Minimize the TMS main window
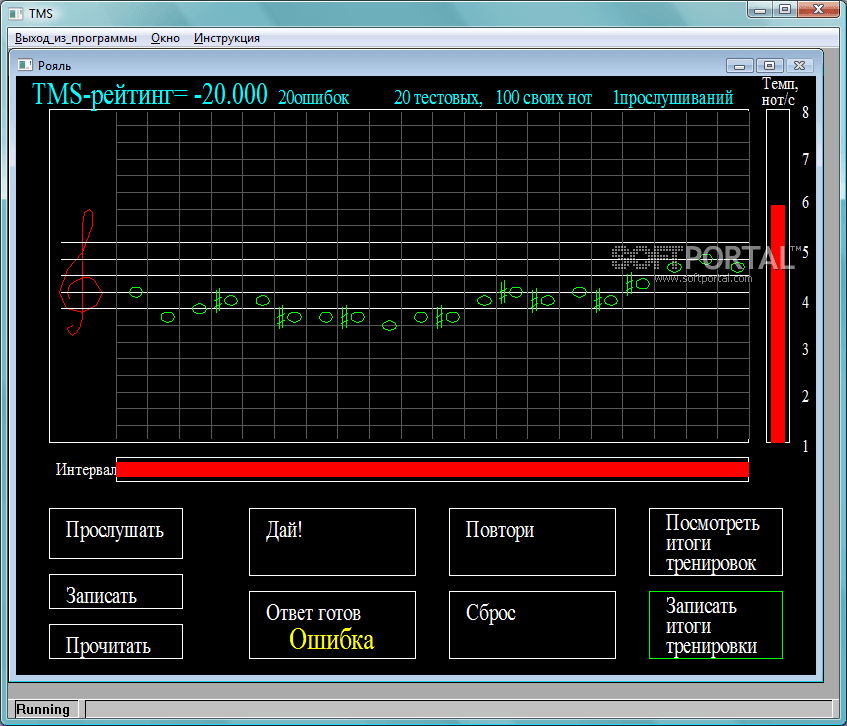Screen dimensions: 847x726 tap(760, 10)
